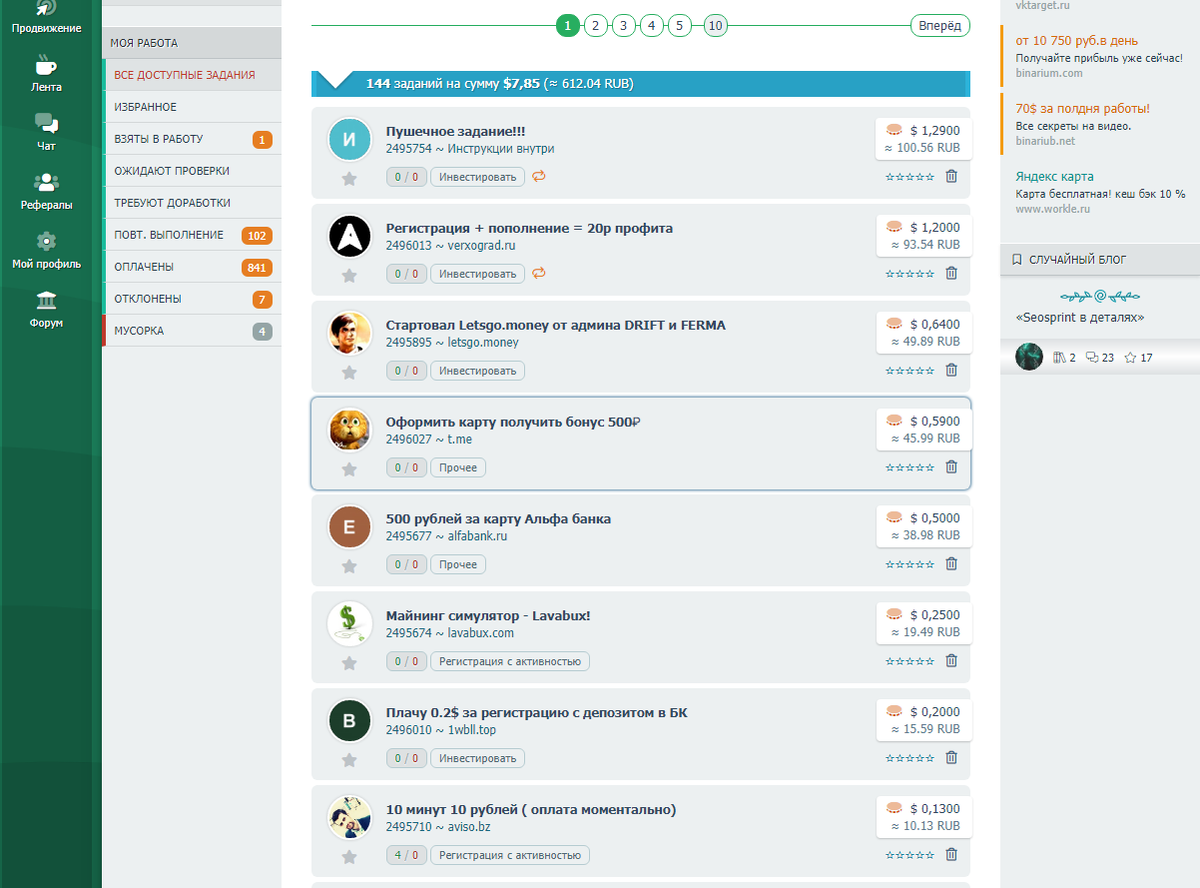Trash the 1wbll.top task

tap(951, 758)
